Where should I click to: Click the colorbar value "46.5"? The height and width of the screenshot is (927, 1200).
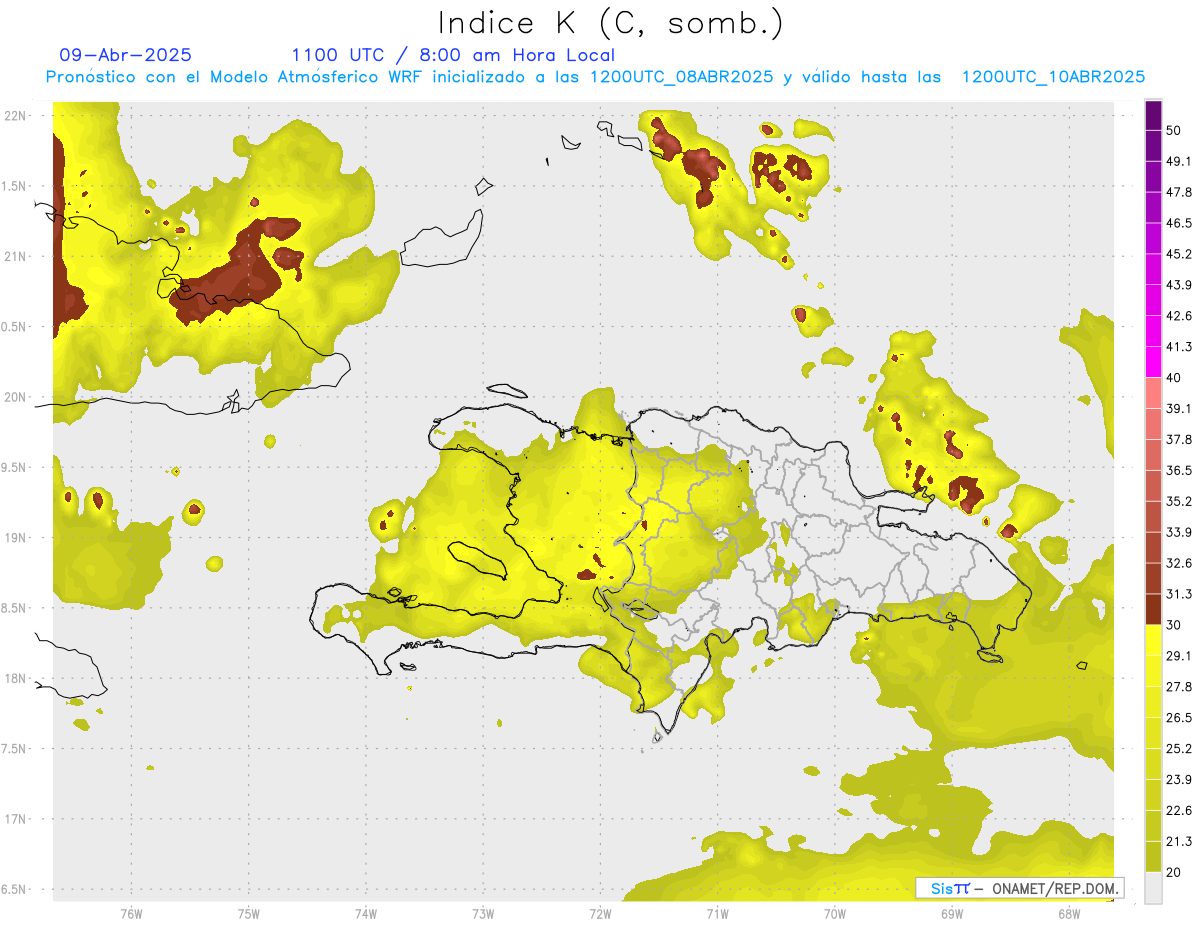tap(1179, 223)
